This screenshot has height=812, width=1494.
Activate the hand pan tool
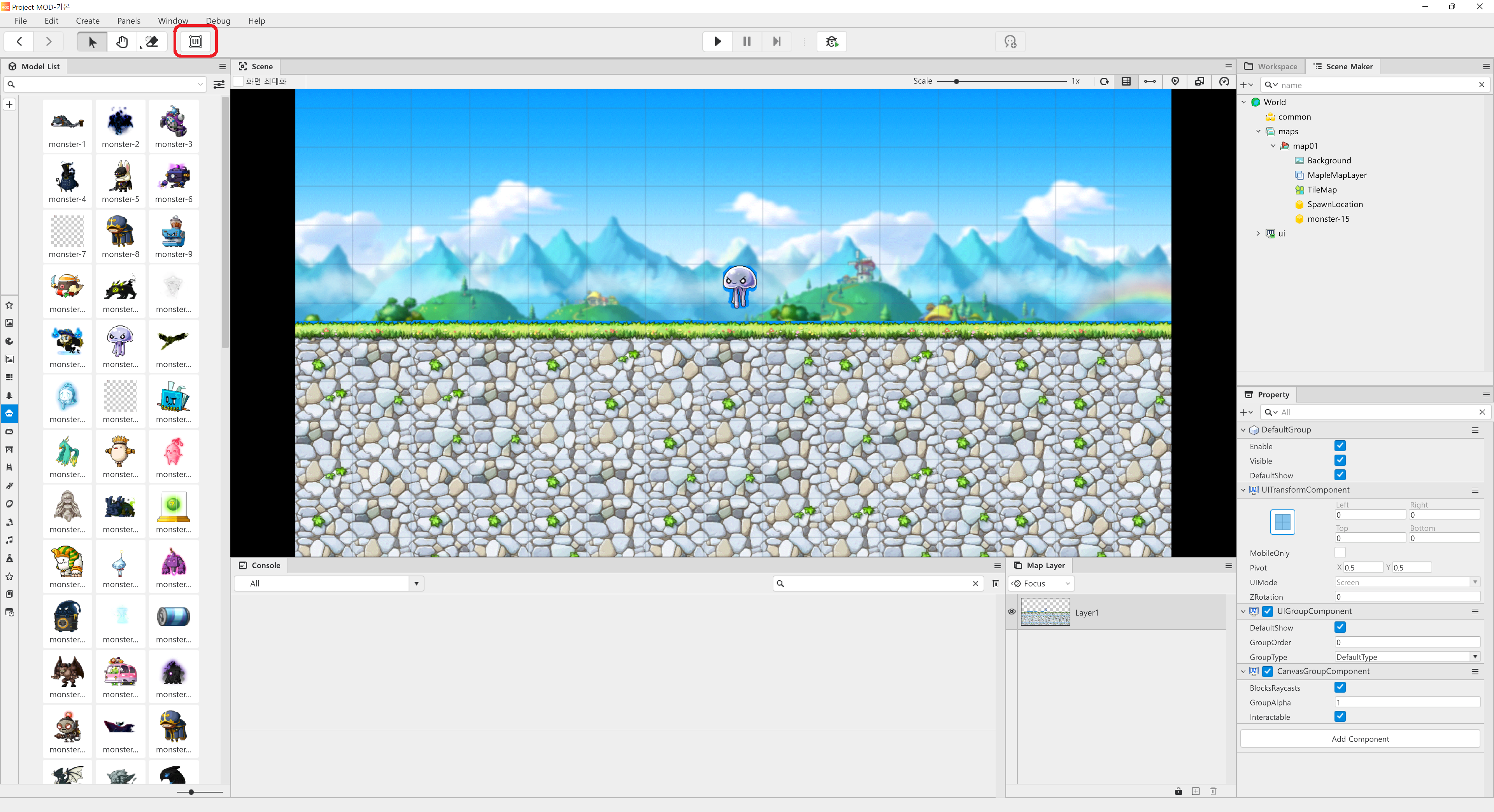point(122,41)
